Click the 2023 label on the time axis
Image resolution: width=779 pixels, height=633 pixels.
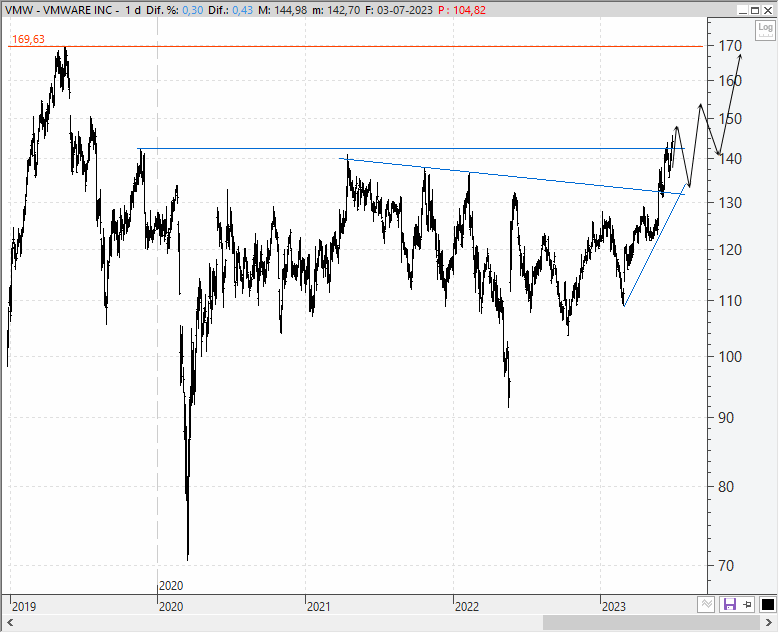(x=614, y=606)
